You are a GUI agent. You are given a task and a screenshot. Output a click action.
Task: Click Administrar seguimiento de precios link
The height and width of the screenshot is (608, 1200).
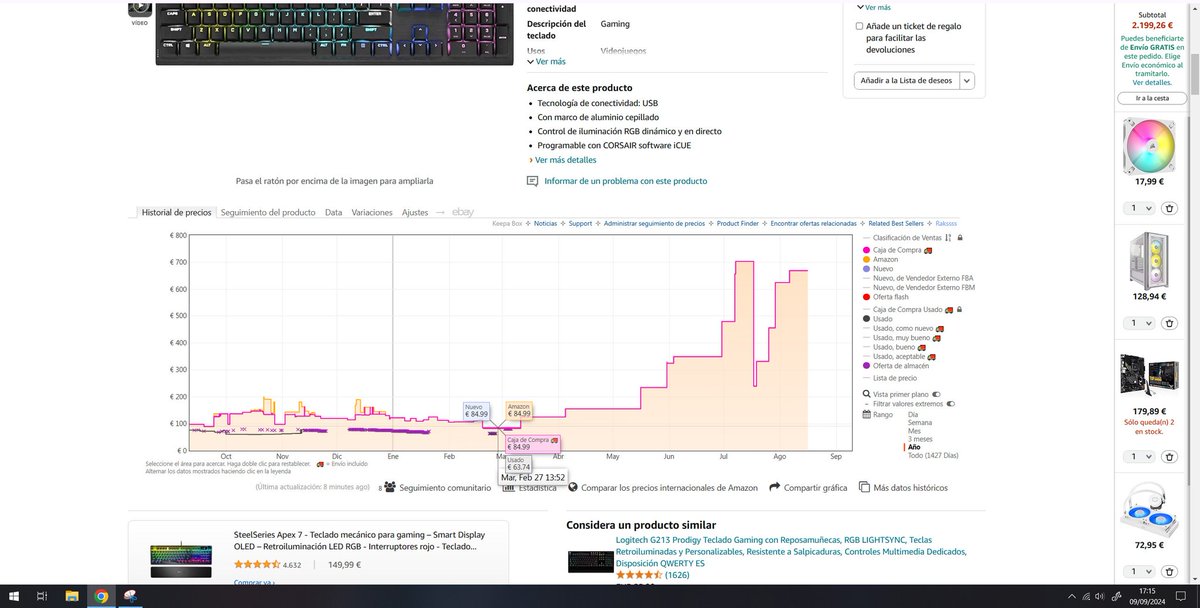point(654,223)
